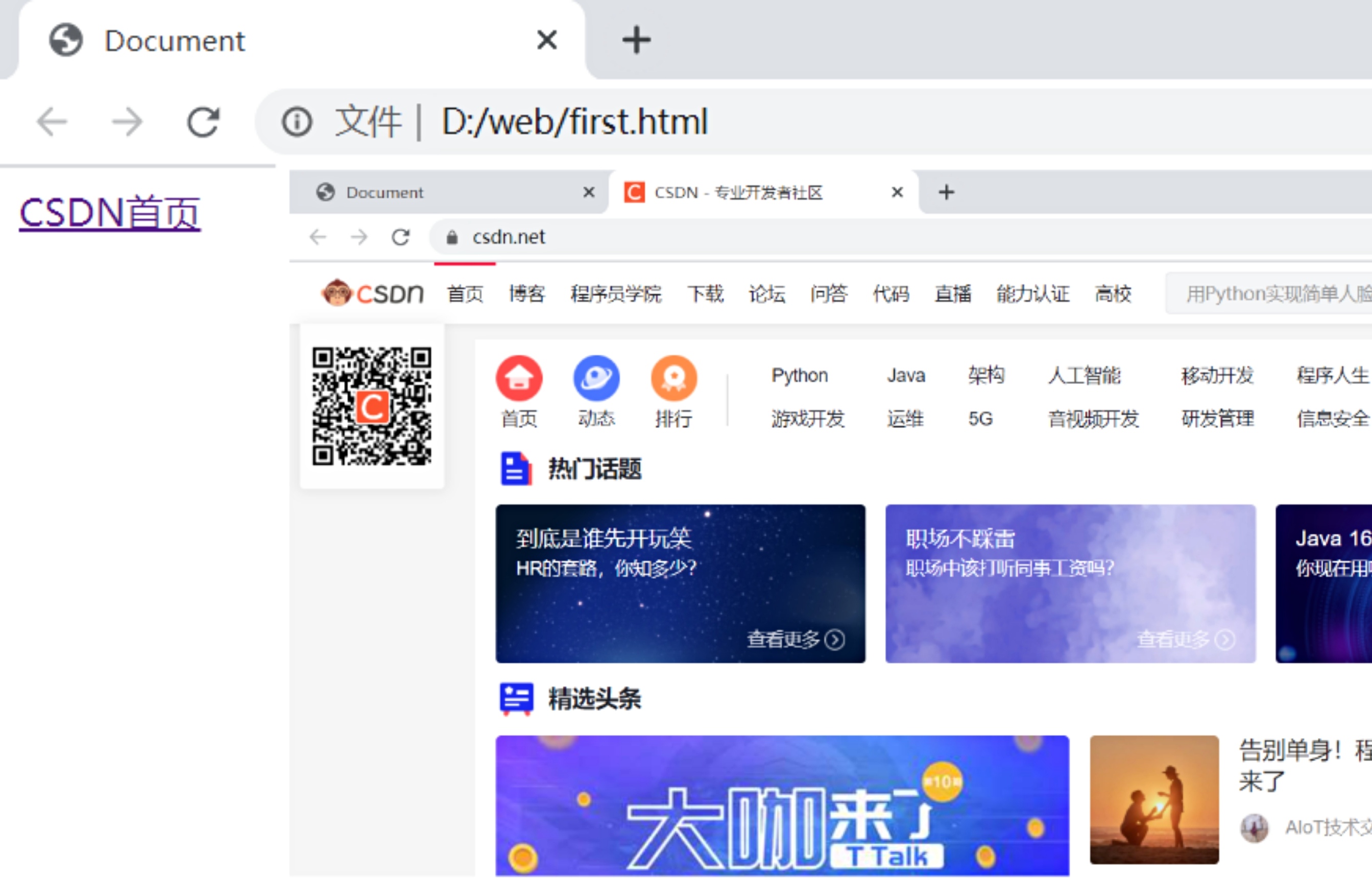Click the CSDN首页 hyperlink
Screen dimensions: 1372x880
pyautogui.click(x=110, y=213)
